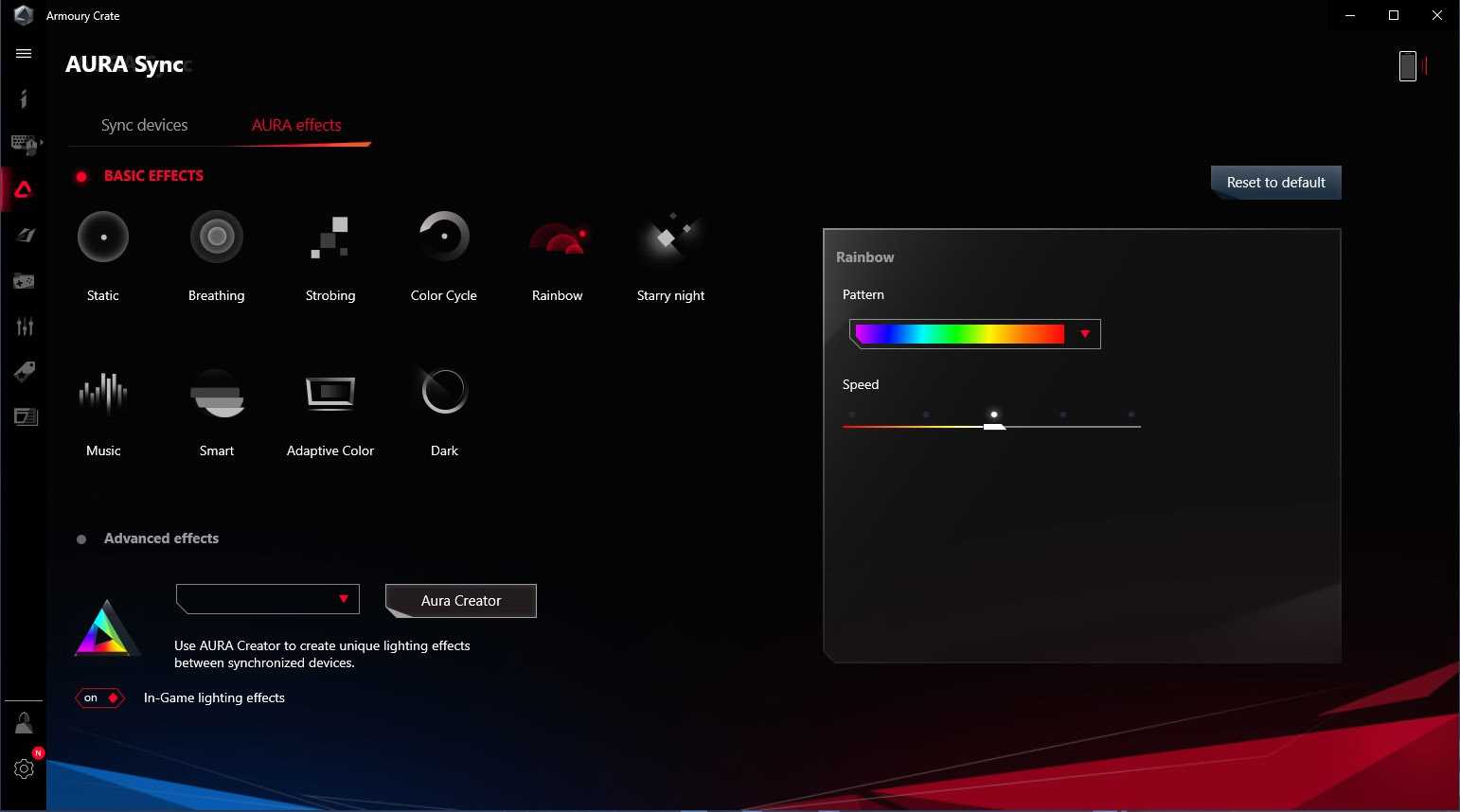This screenshot has width=1460, height=812.
Task: Click the Reset to default button
Action: [1275, 183]
